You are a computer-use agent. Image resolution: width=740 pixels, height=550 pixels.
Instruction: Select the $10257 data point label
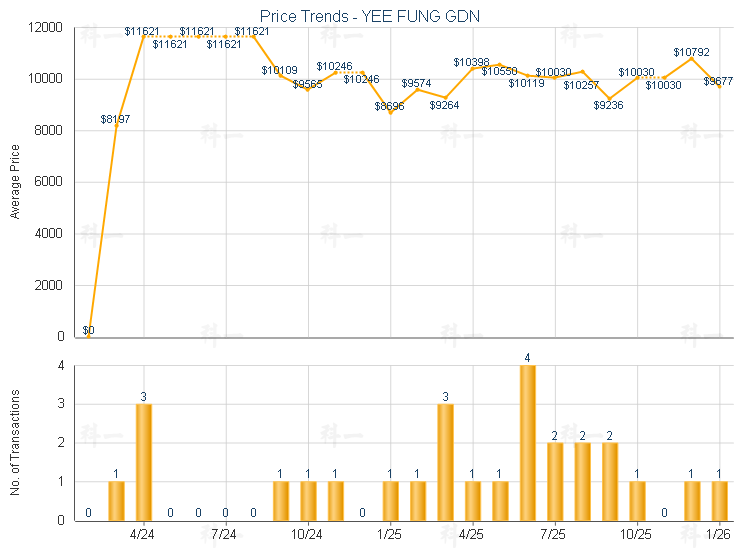pos(581,85)
